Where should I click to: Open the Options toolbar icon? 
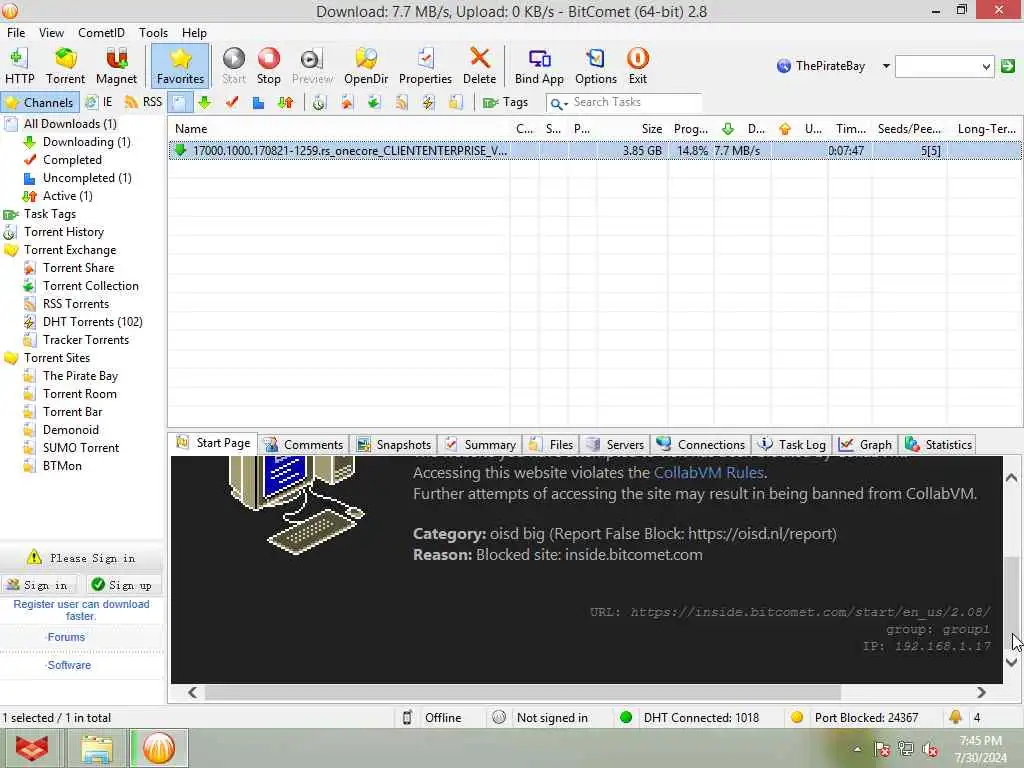coord(596,66)
